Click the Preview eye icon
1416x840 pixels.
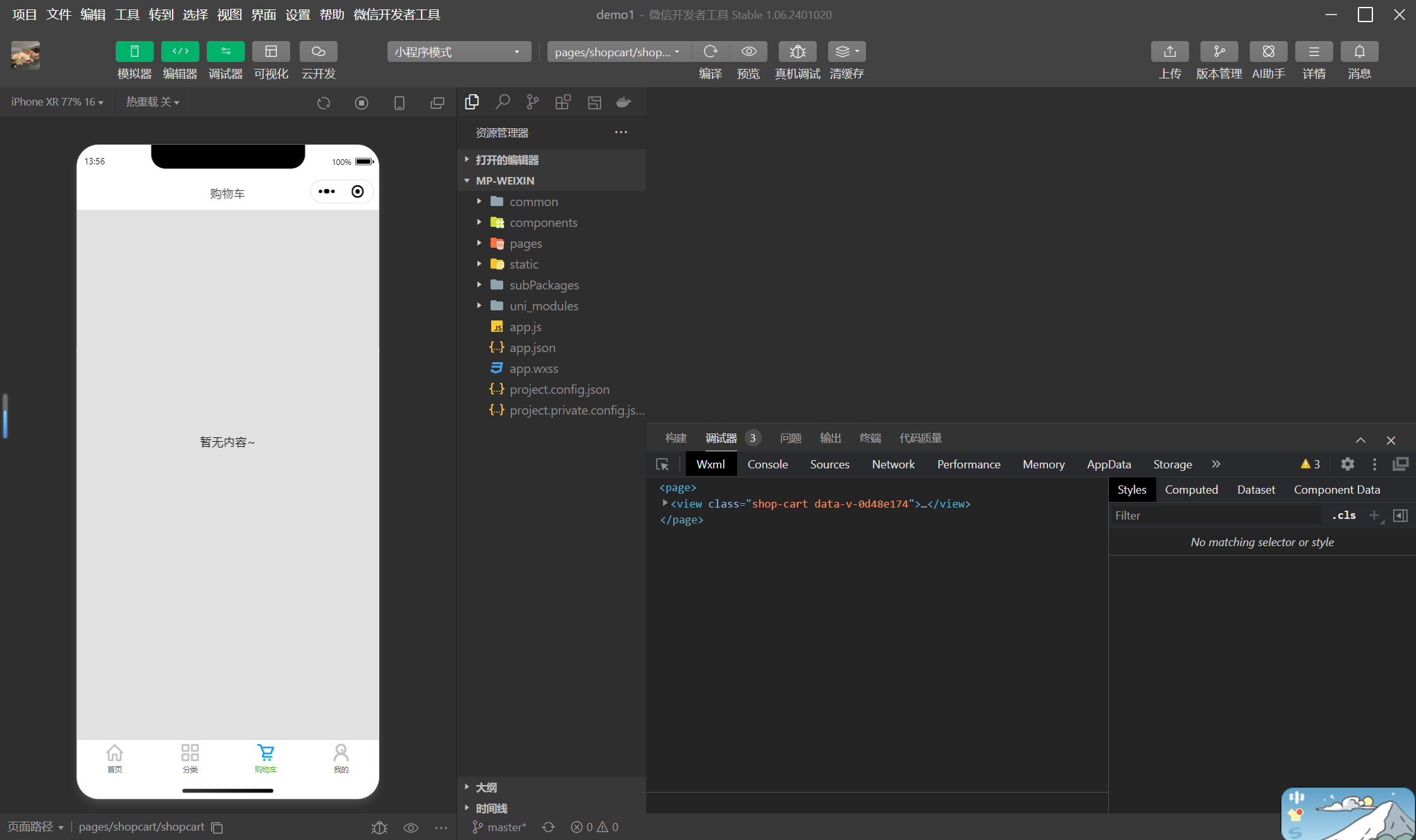[748, 52]
